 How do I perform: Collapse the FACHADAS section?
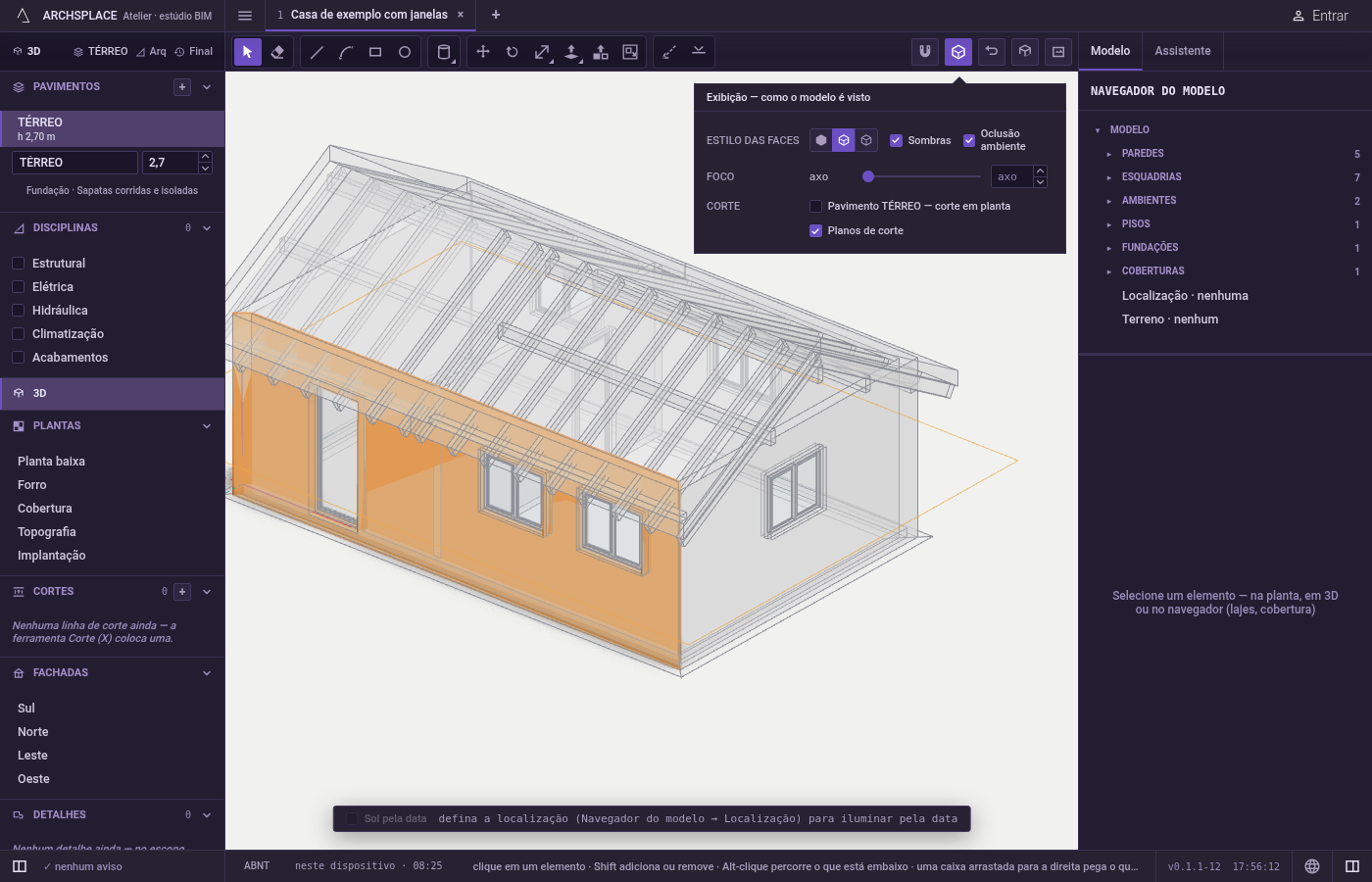[207, 673]
